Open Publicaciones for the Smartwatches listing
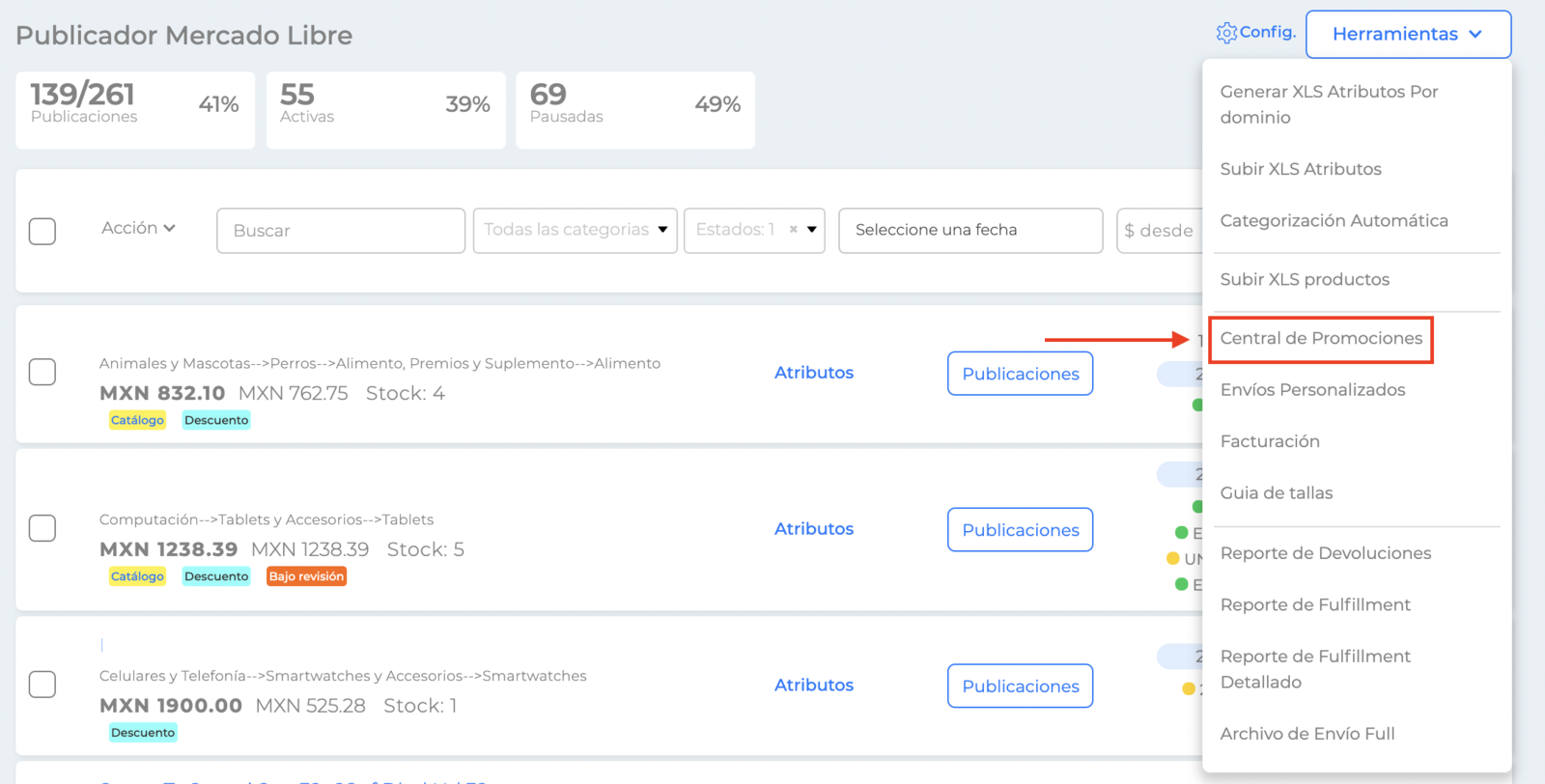The height and width of the screenshot is (784, 1545). [x=1021, y=686]
